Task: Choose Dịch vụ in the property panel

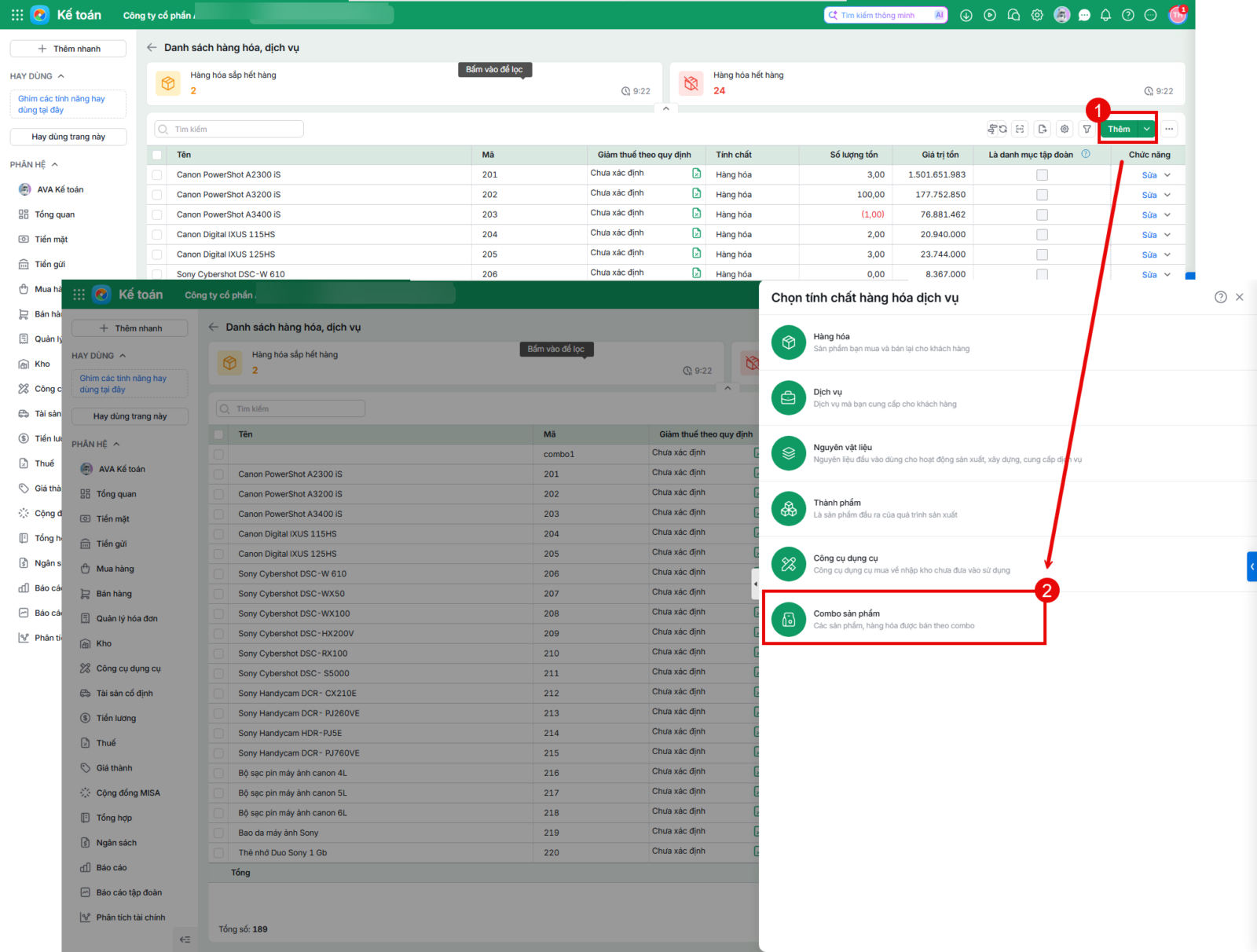Action: tap(1009, 398)
